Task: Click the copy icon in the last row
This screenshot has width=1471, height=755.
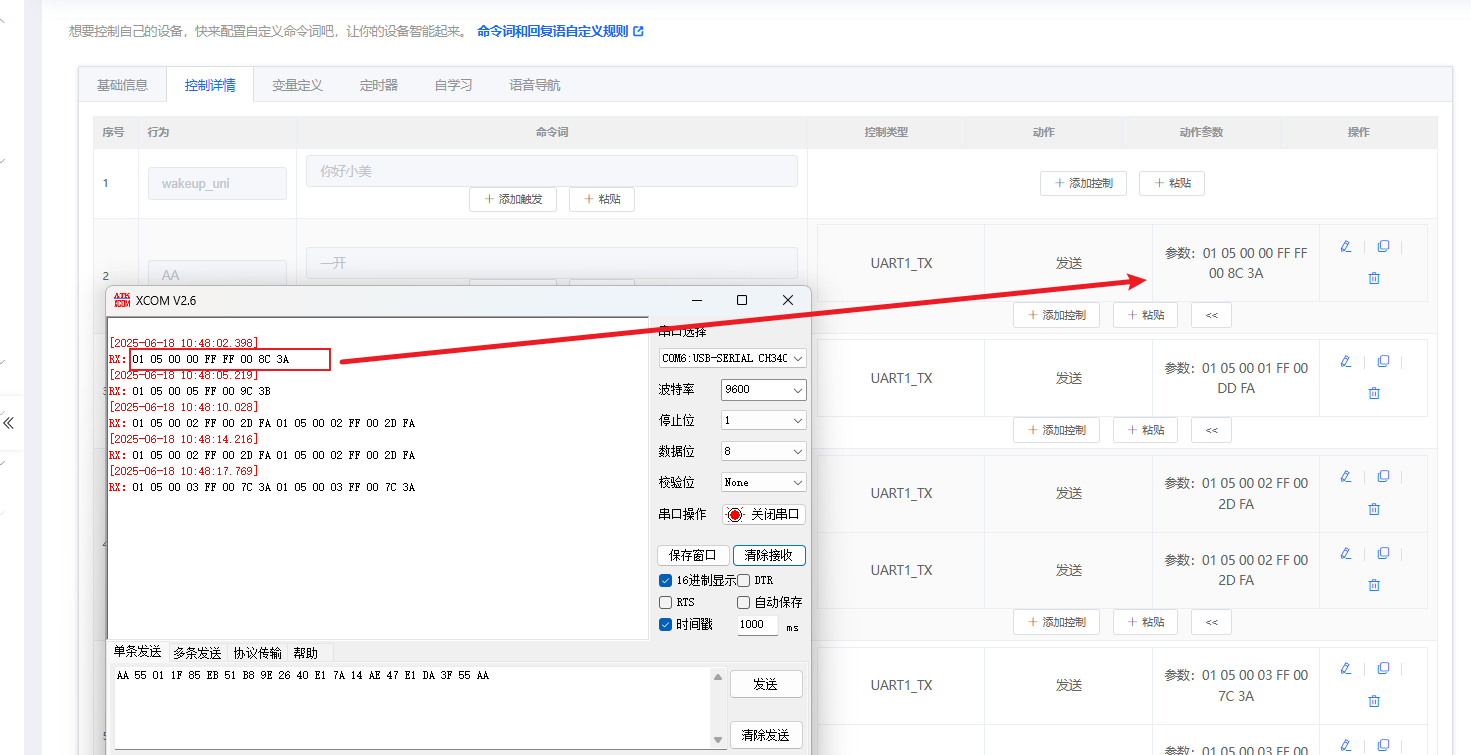Action: [x=1383, y=744]
